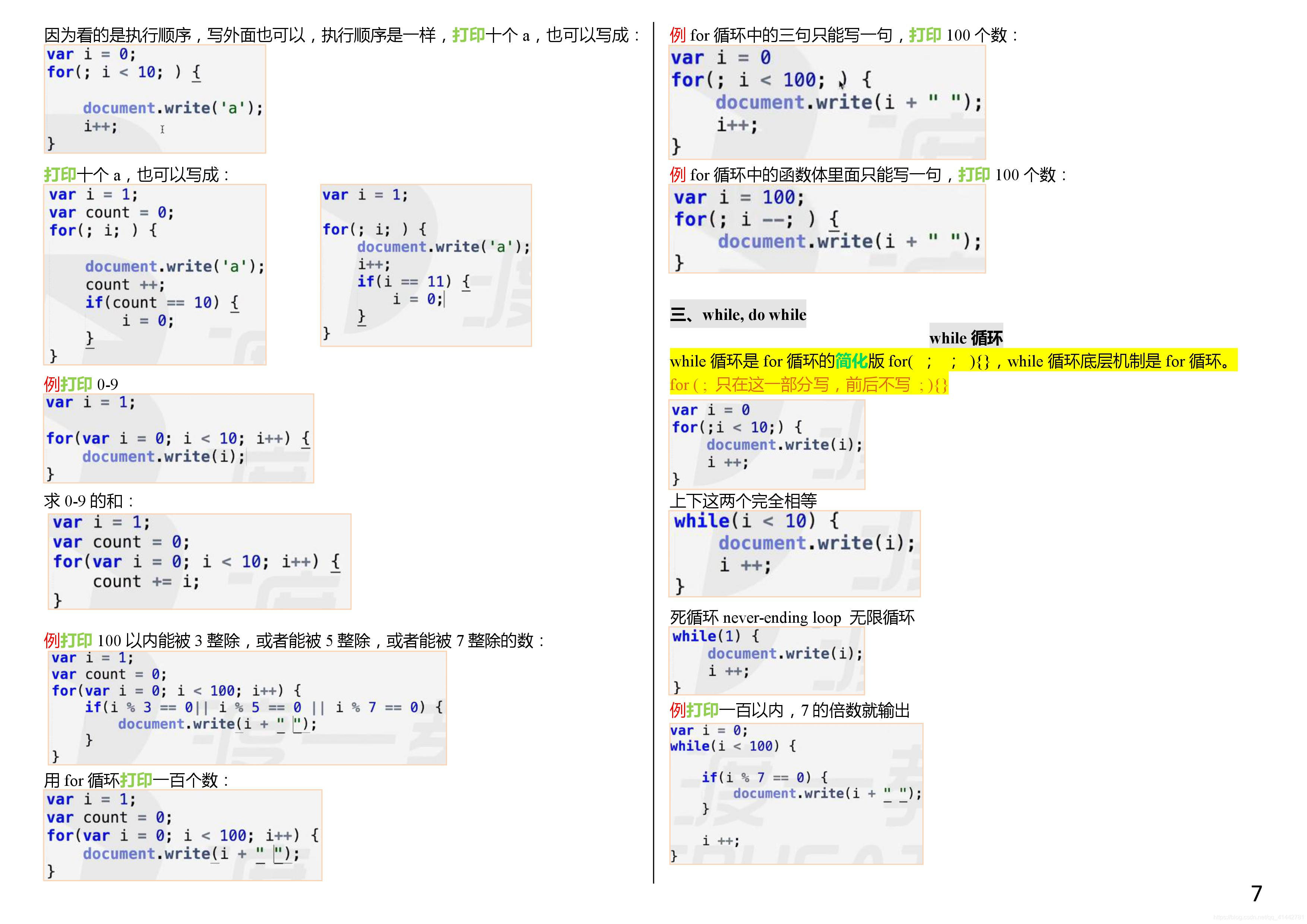Image resolution: width=1307 pixels, height=924 pixels.
Task: Click the code image below '用 for 循环打印一百个数'
Action: pyautogui.click(x=183, y=835)
